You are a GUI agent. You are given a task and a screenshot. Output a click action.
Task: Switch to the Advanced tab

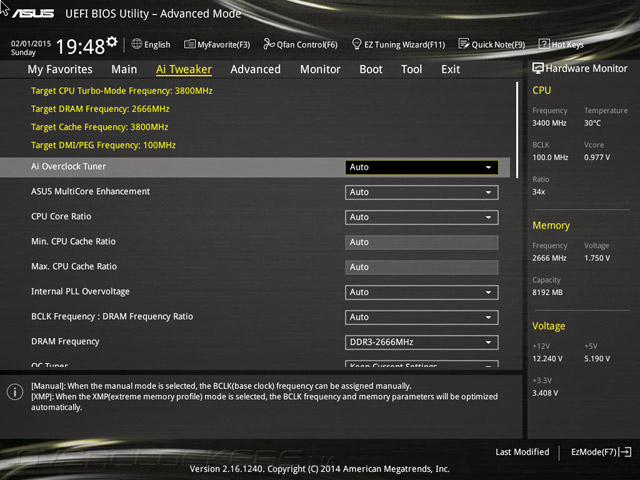(256, 69)
